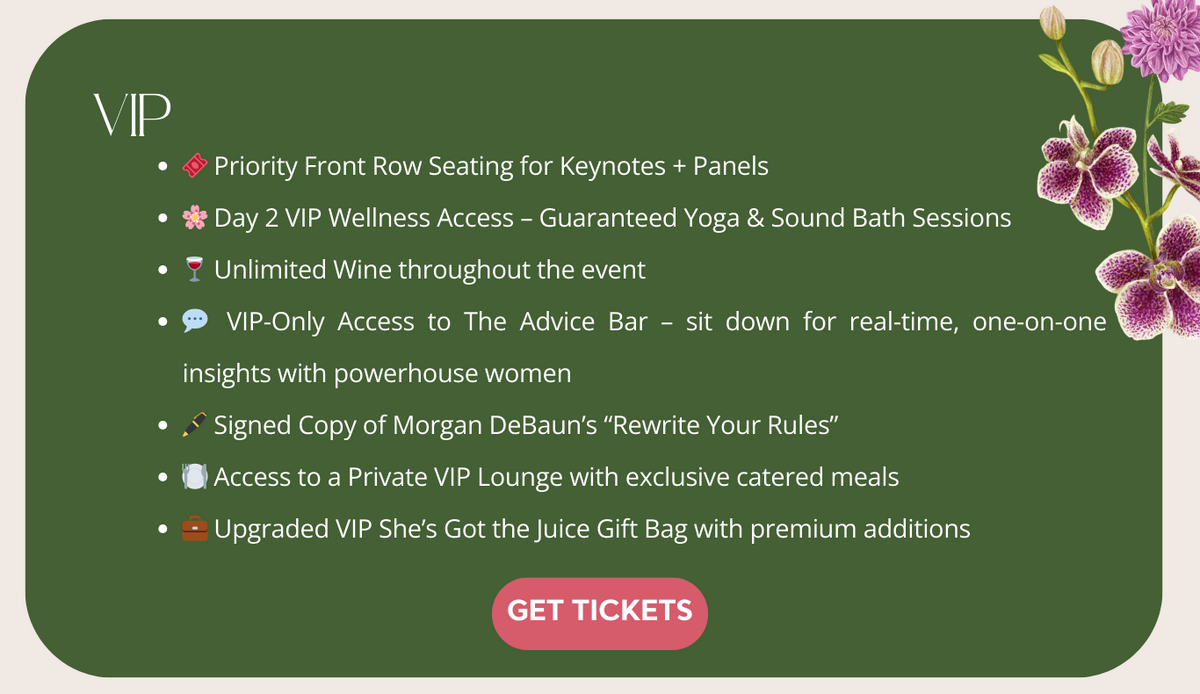Click the flower bud at the top

pyautogui.click(x=1052, y=22)
